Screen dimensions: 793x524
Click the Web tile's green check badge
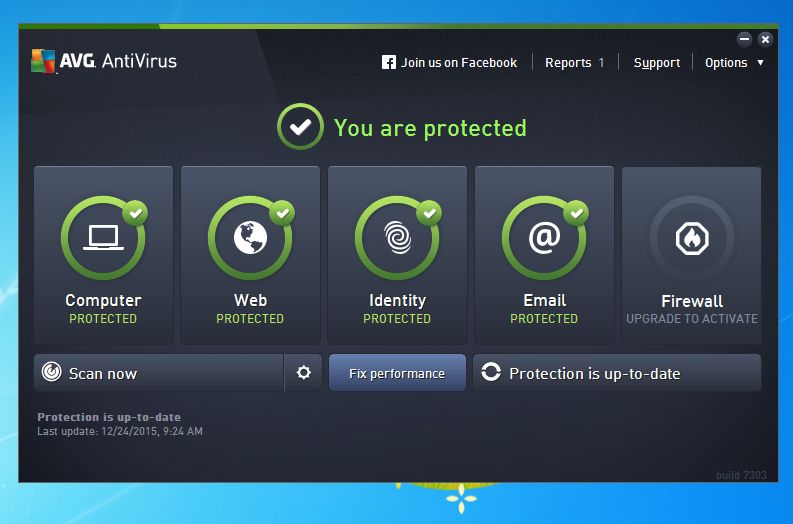[x=282, y=213]
